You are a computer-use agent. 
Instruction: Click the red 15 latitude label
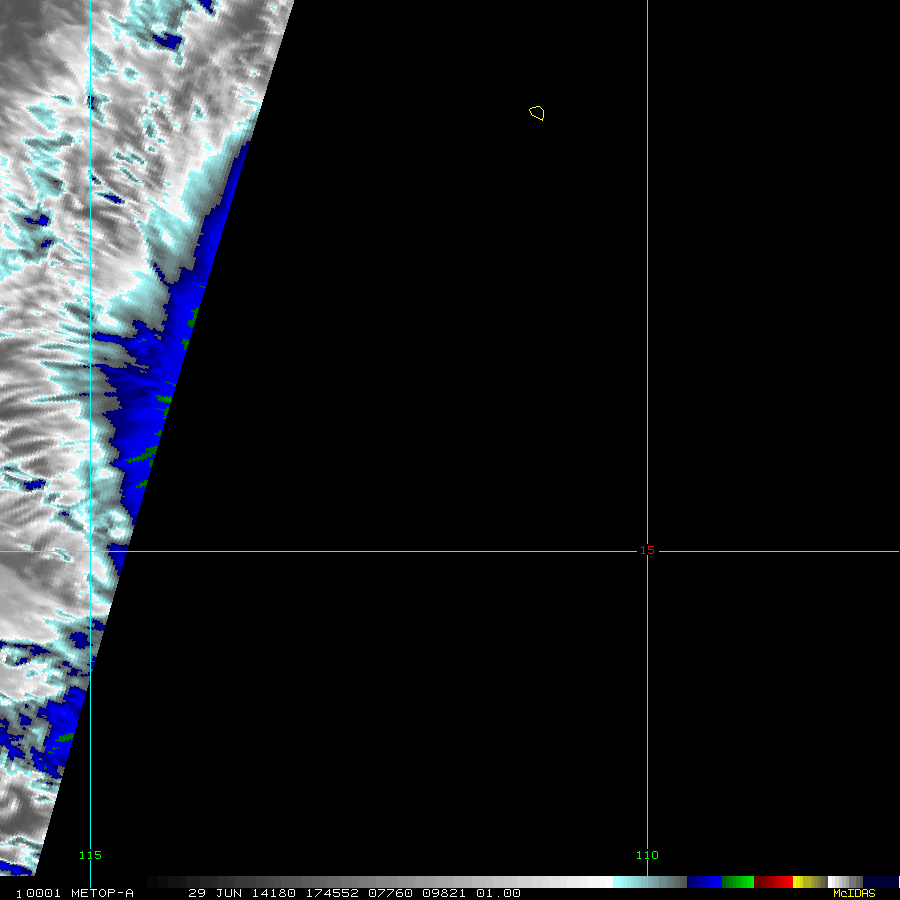click(647, 550)
